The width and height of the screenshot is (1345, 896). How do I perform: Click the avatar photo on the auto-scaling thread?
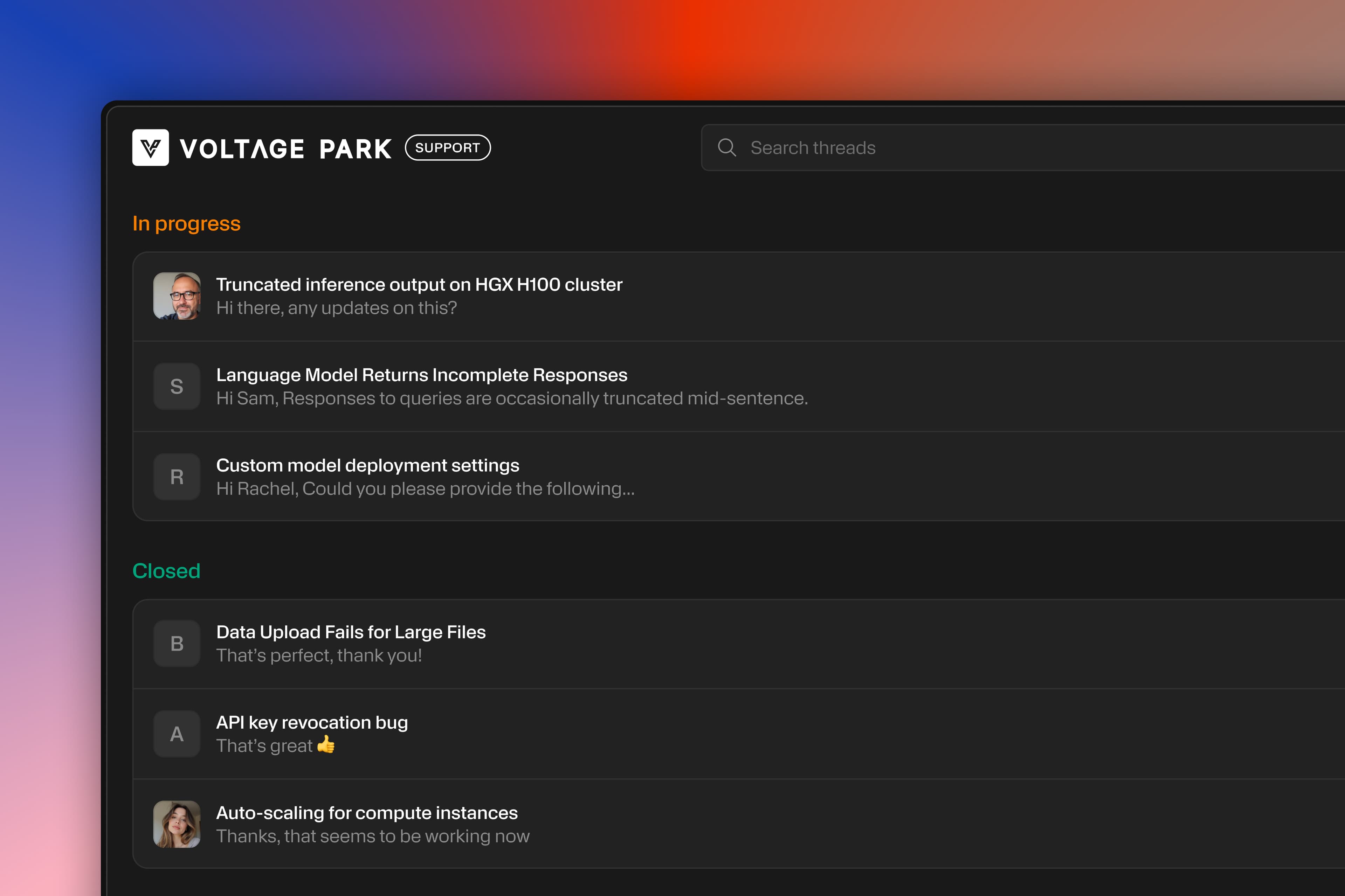177,824
